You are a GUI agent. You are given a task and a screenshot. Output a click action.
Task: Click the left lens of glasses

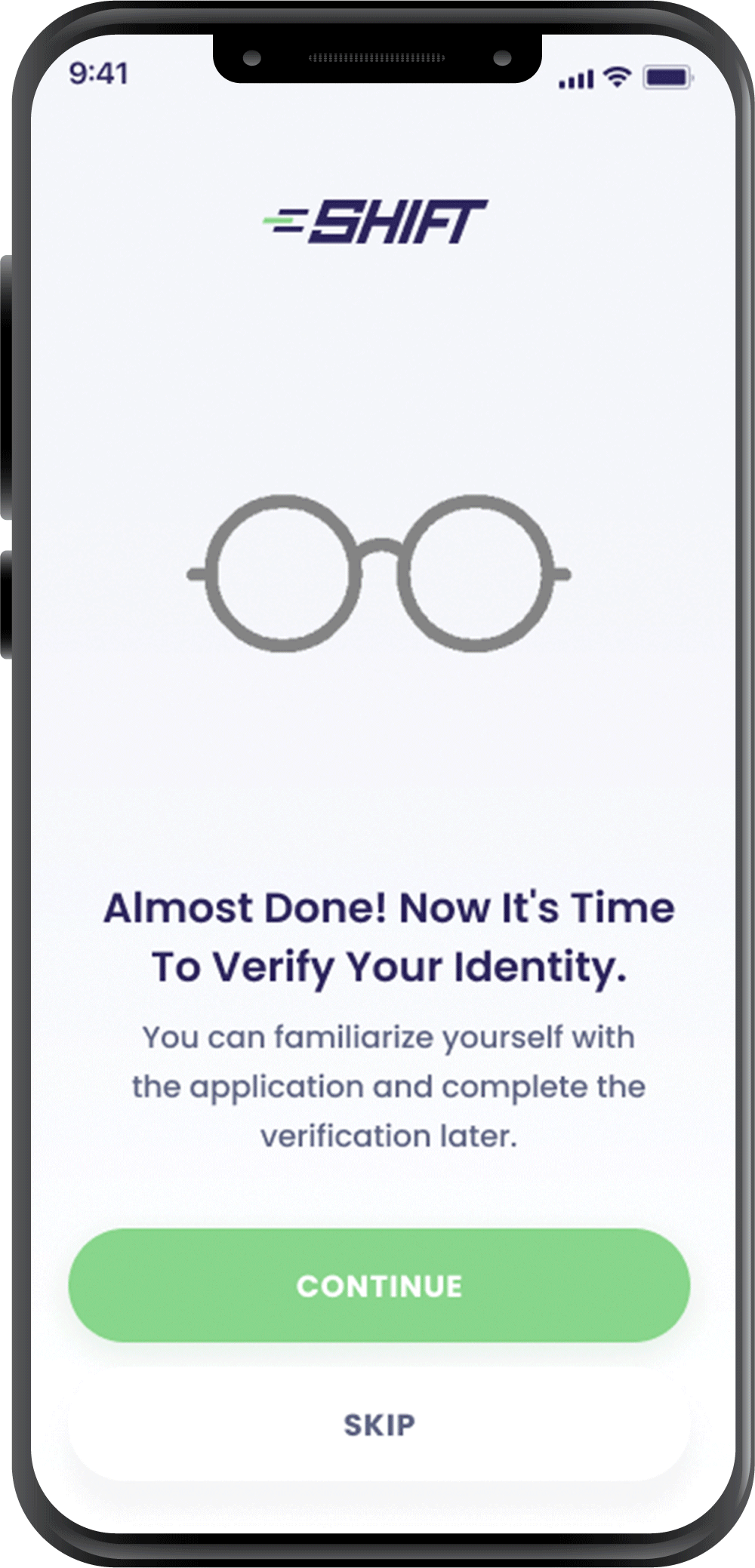pyautogui.click(x=283, y=573)
